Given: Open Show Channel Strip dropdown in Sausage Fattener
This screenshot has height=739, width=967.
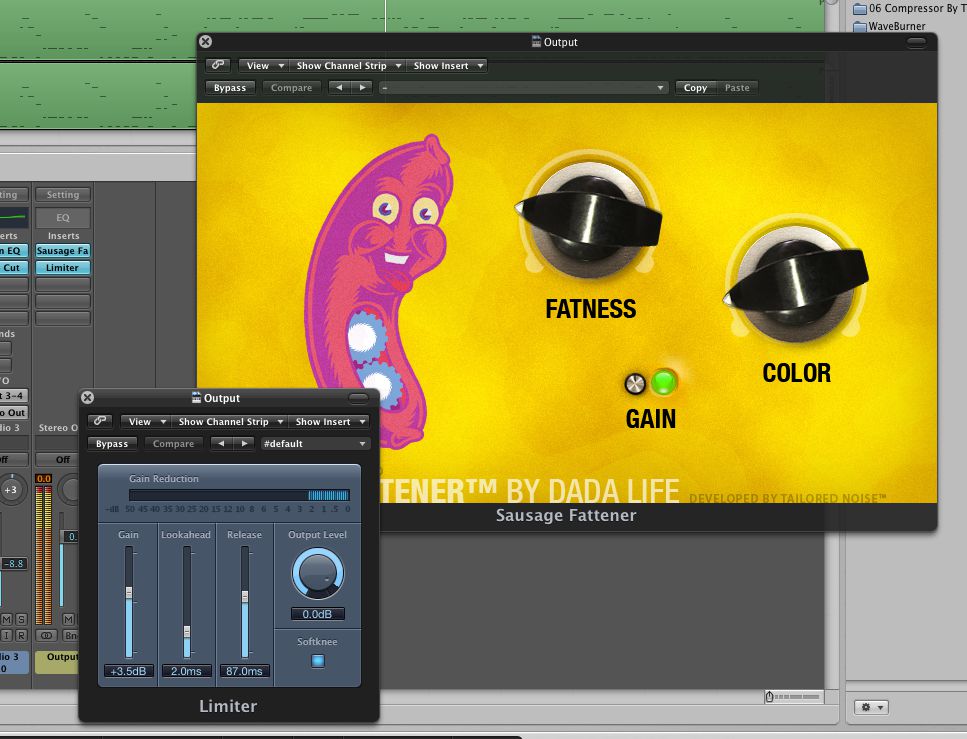Looking at the screenshot, I should 348,65.
